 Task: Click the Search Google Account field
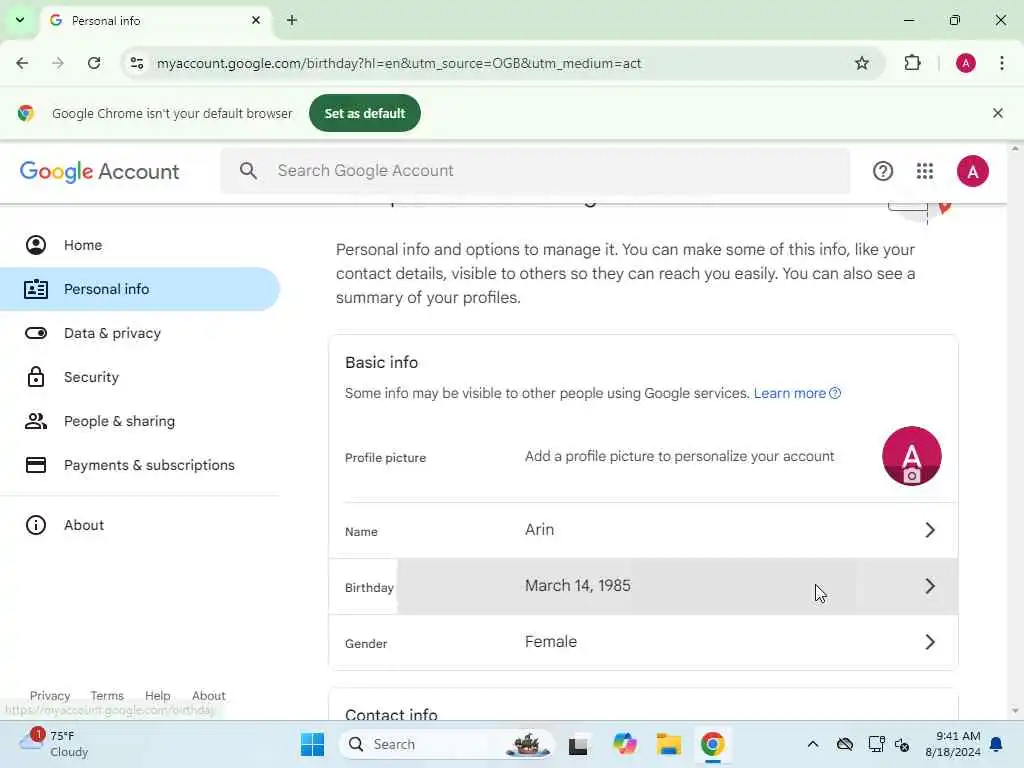tap(536, 171)
